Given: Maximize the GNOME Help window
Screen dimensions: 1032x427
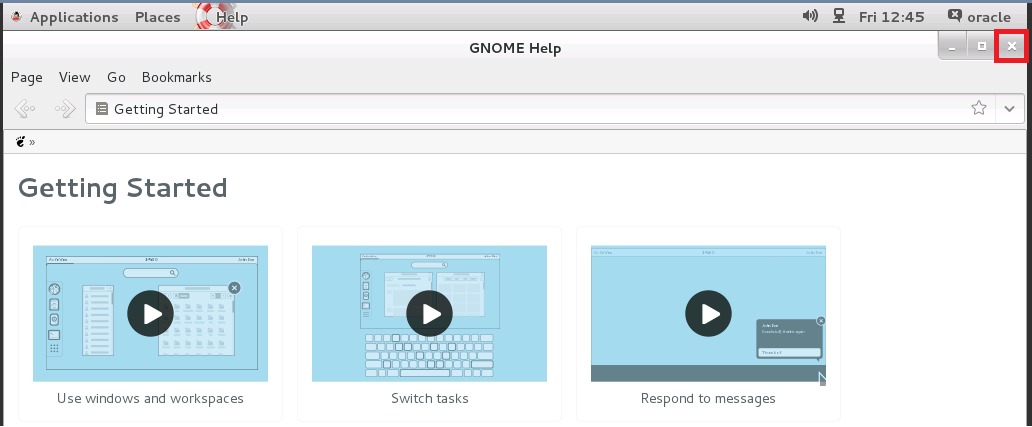Looking at the screenshot, I should (x=981, y=47).
